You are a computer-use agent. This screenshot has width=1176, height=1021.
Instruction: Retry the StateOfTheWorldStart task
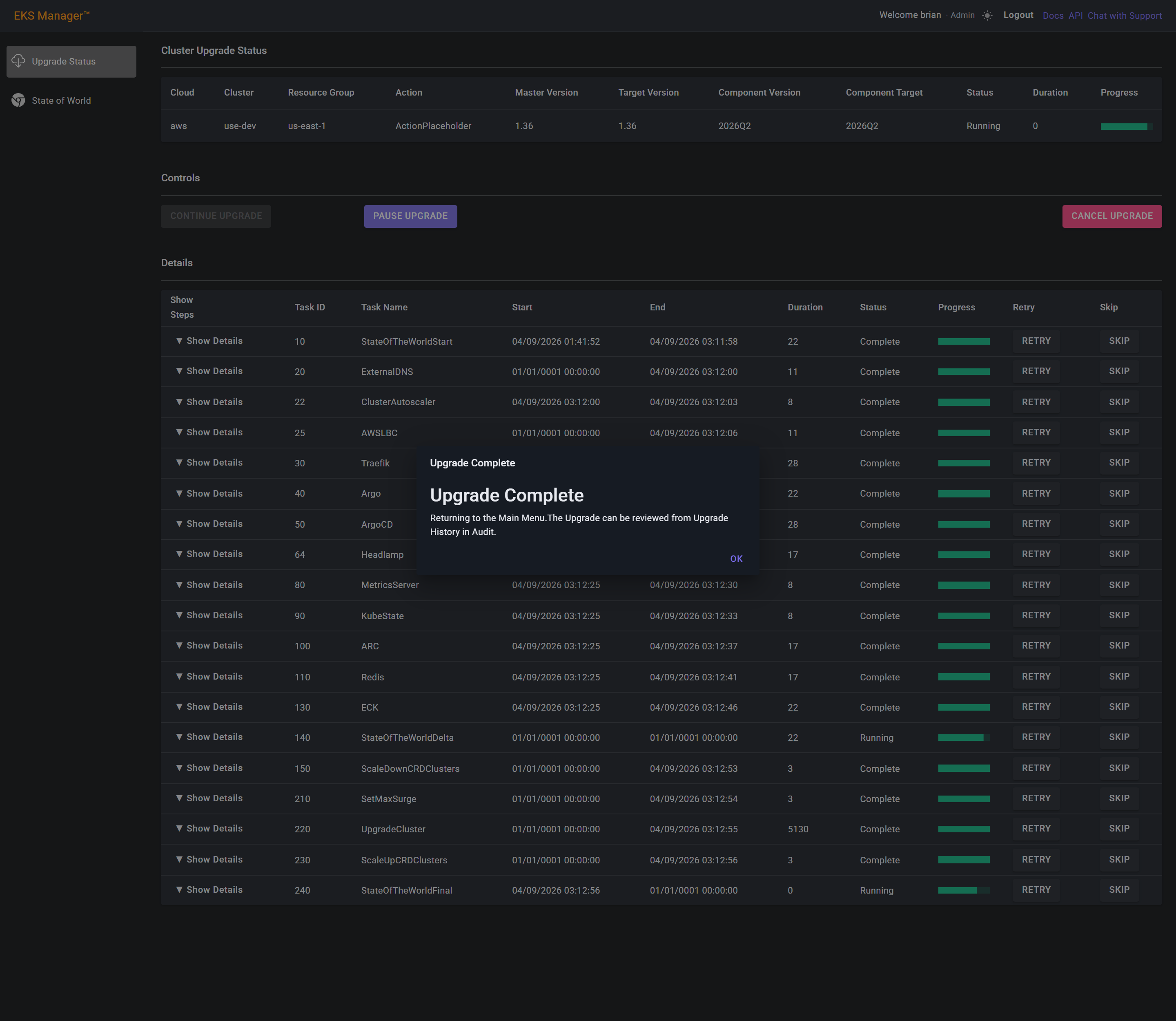(x=1036, y=341)
